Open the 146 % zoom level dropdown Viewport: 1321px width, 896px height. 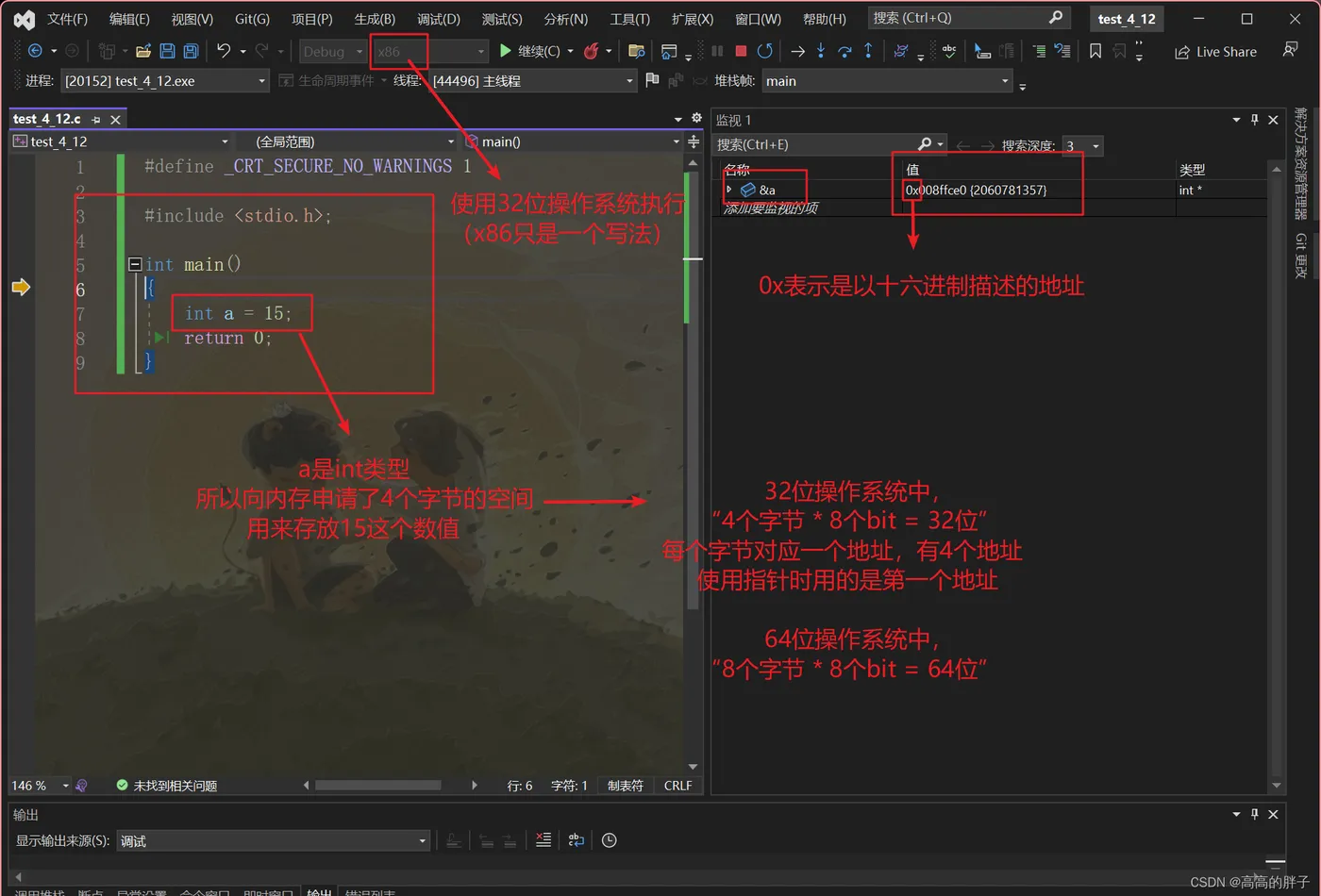click(x=41, y=785)
